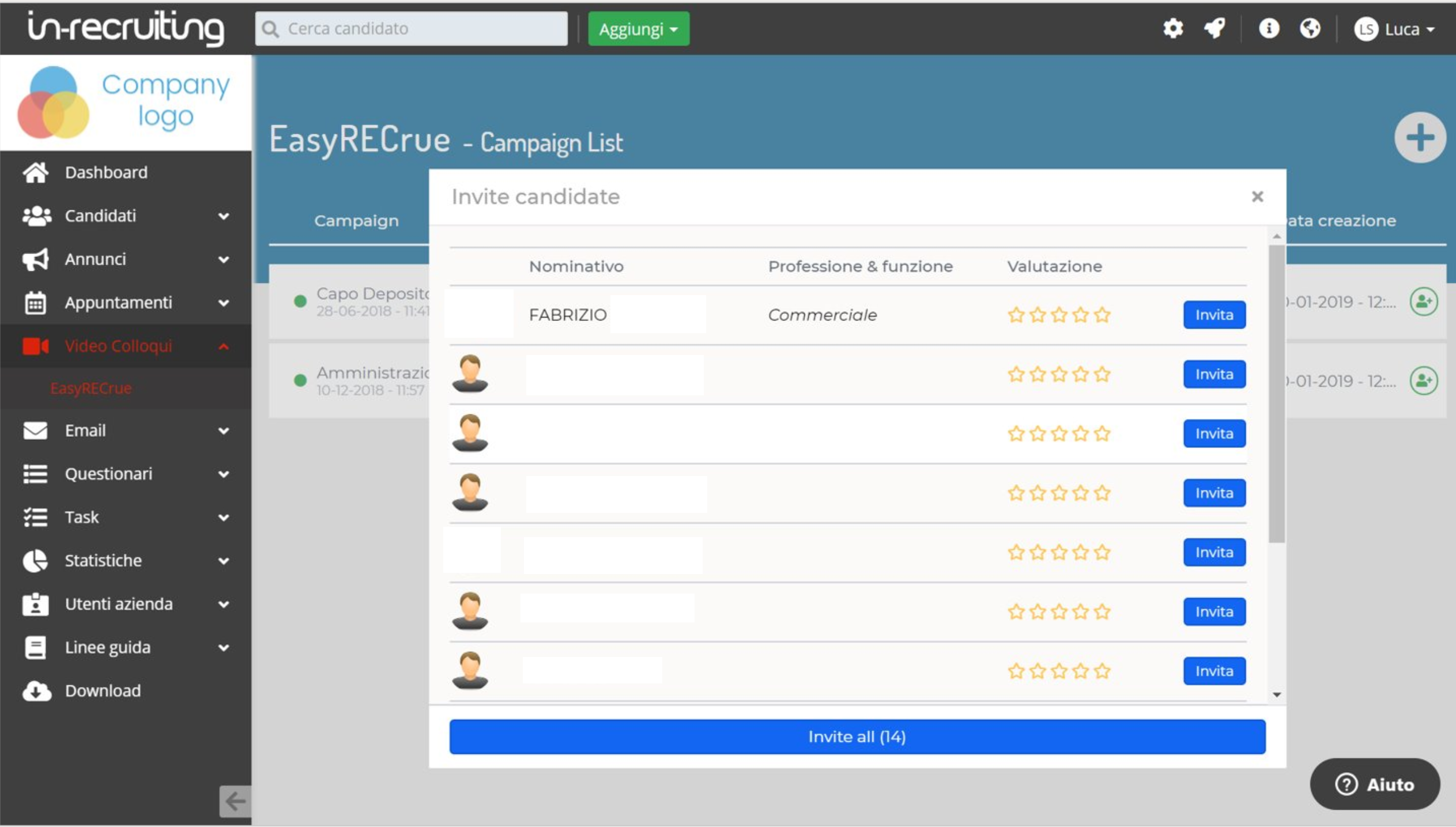The height and width of the screenshot is (827, 1456).
Task: Click the rocket icon in the top bar
Action: point(1214,28)
